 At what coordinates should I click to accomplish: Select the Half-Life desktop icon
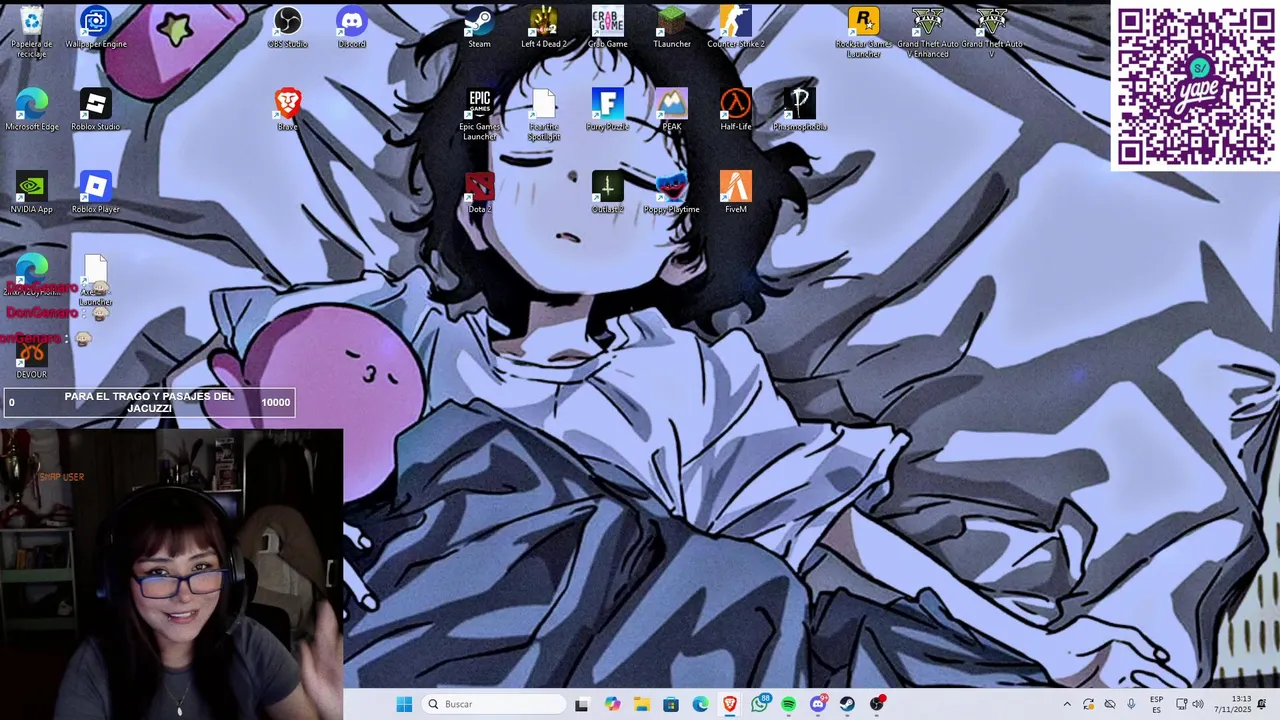735,110
